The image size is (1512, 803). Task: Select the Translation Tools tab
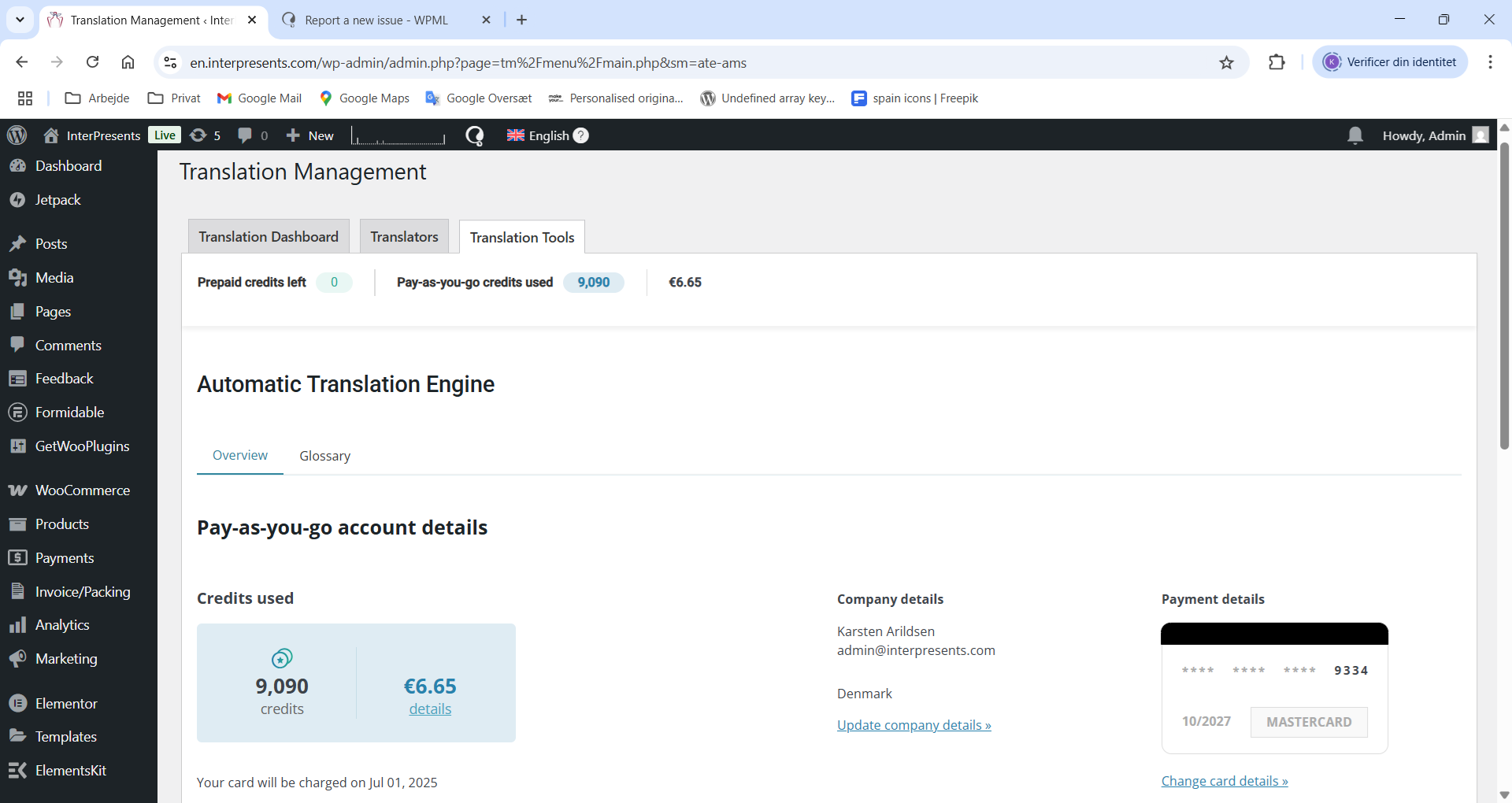point(522,238)
